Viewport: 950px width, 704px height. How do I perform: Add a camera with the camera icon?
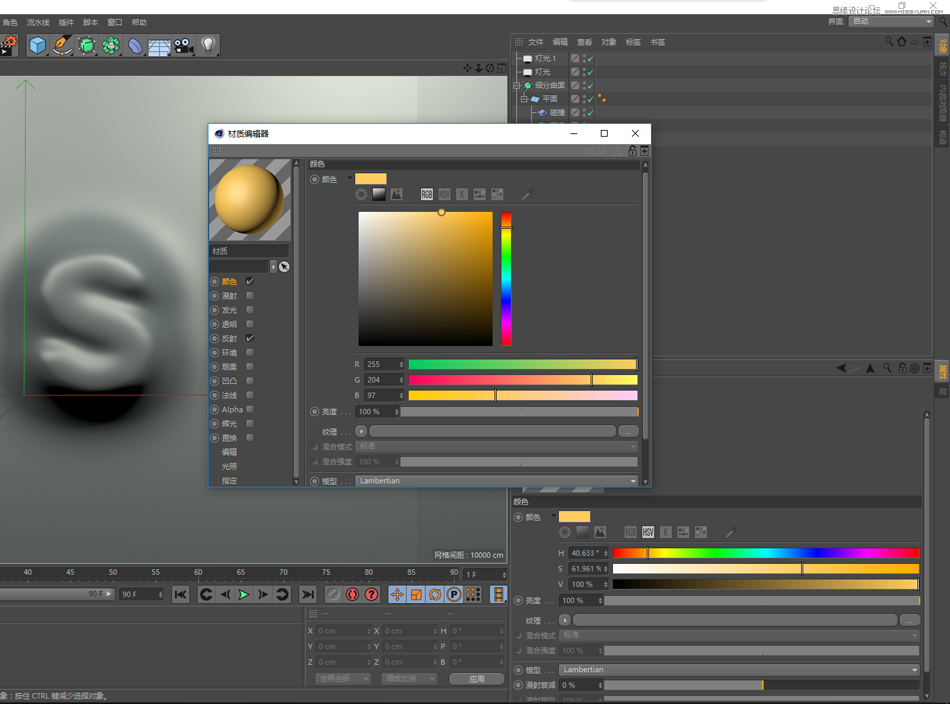184,45
